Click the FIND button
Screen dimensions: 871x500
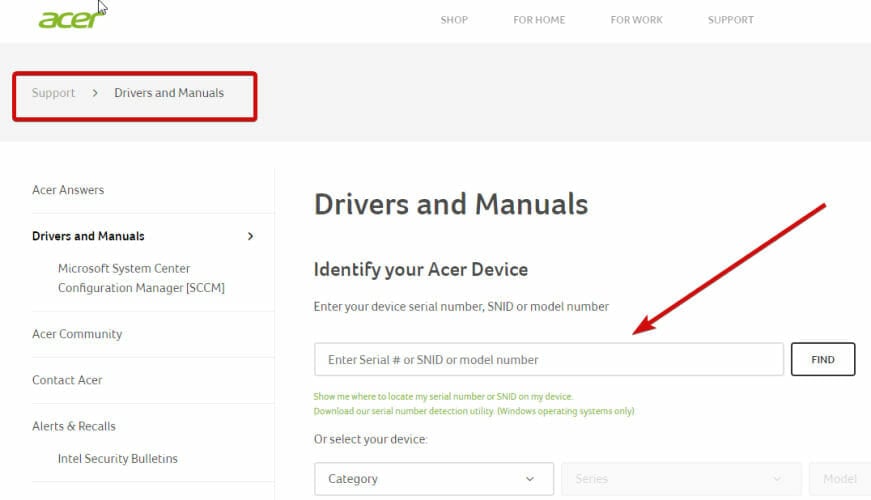point(823,359)
